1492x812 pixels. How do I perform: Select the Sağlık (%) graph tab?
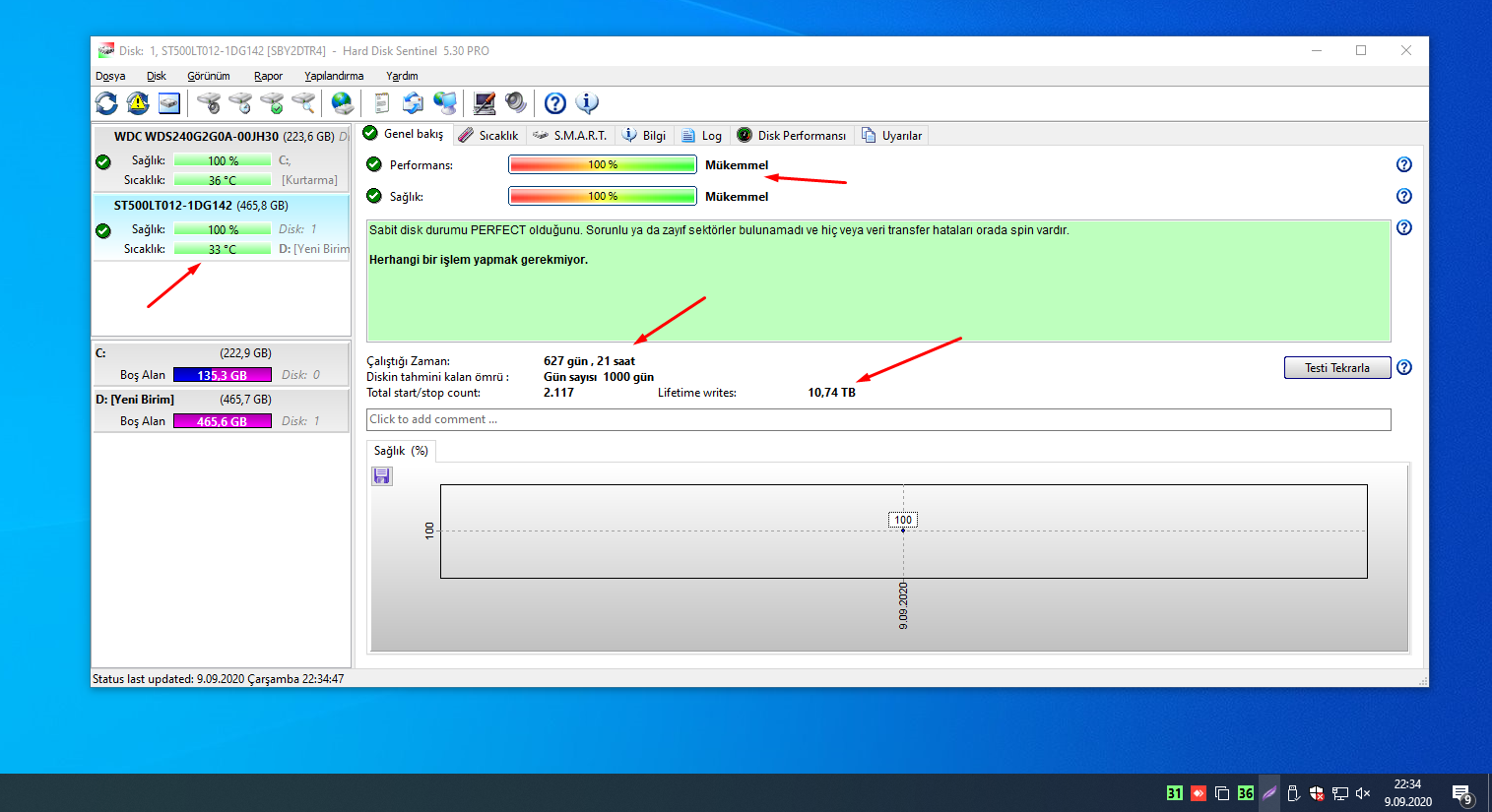tap(401, 451)
